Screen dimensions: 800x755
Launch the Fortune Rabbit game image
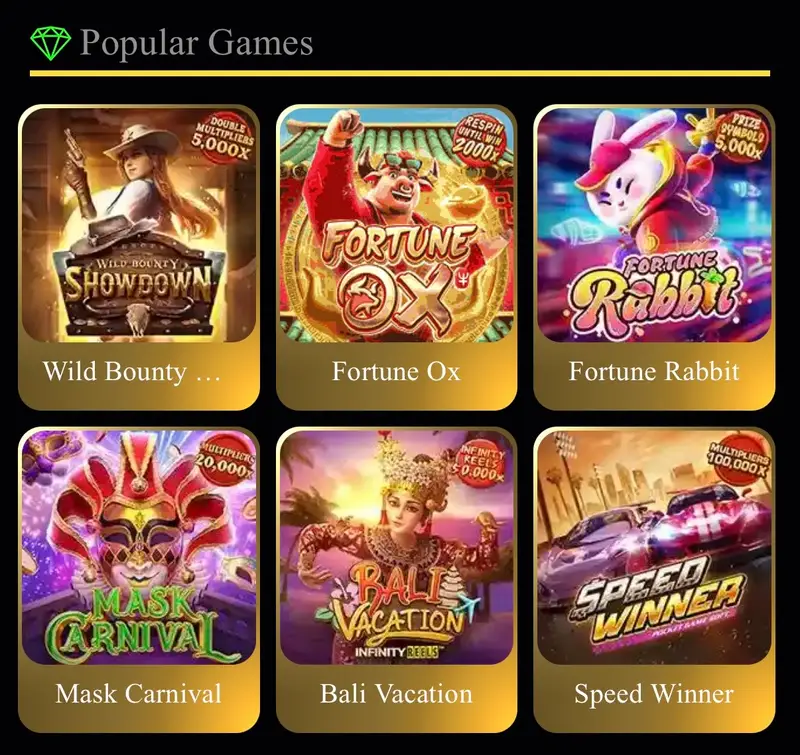[x=654, y=225]
